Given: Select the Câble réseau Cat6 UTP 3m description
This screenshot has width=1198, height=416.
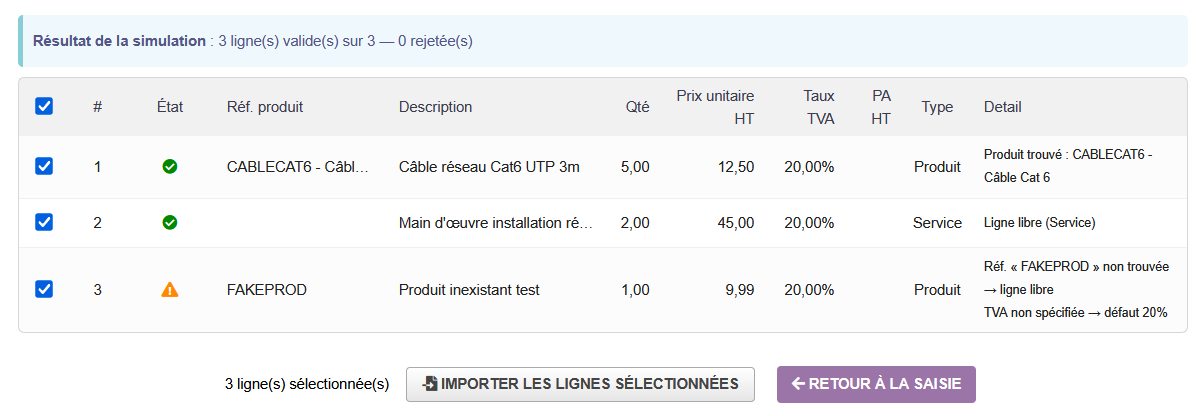Looking at the screenshot, I should pyautogui.click(x=489, y=167).
